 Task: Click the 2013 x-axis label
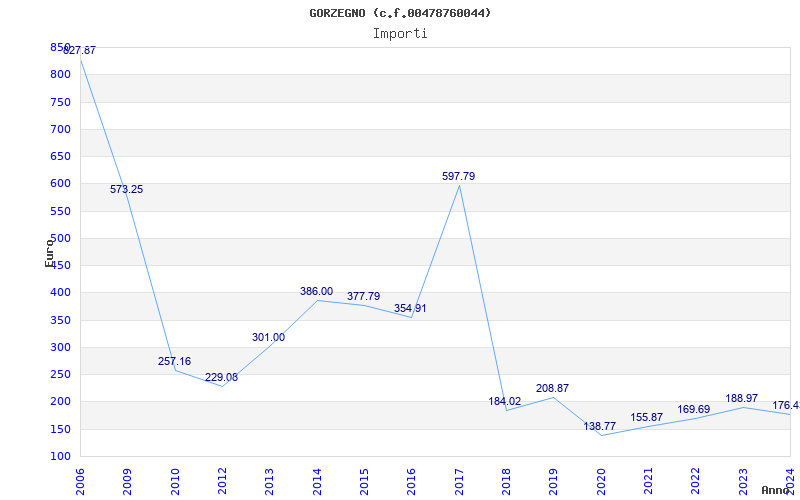[x=269, y=482]
